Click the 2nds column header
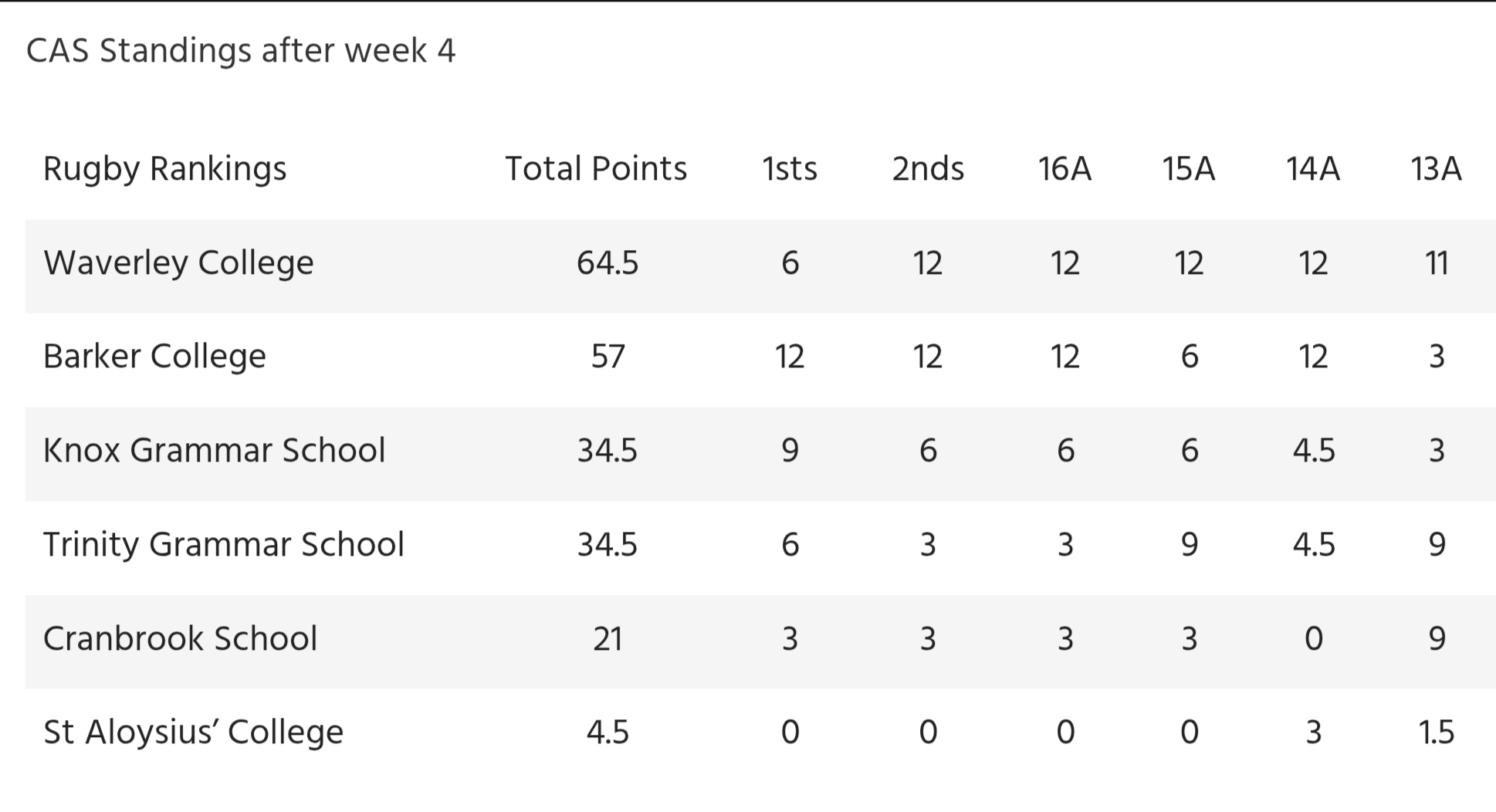Viewport: 1496px width, 812px height. coord(928,168)
